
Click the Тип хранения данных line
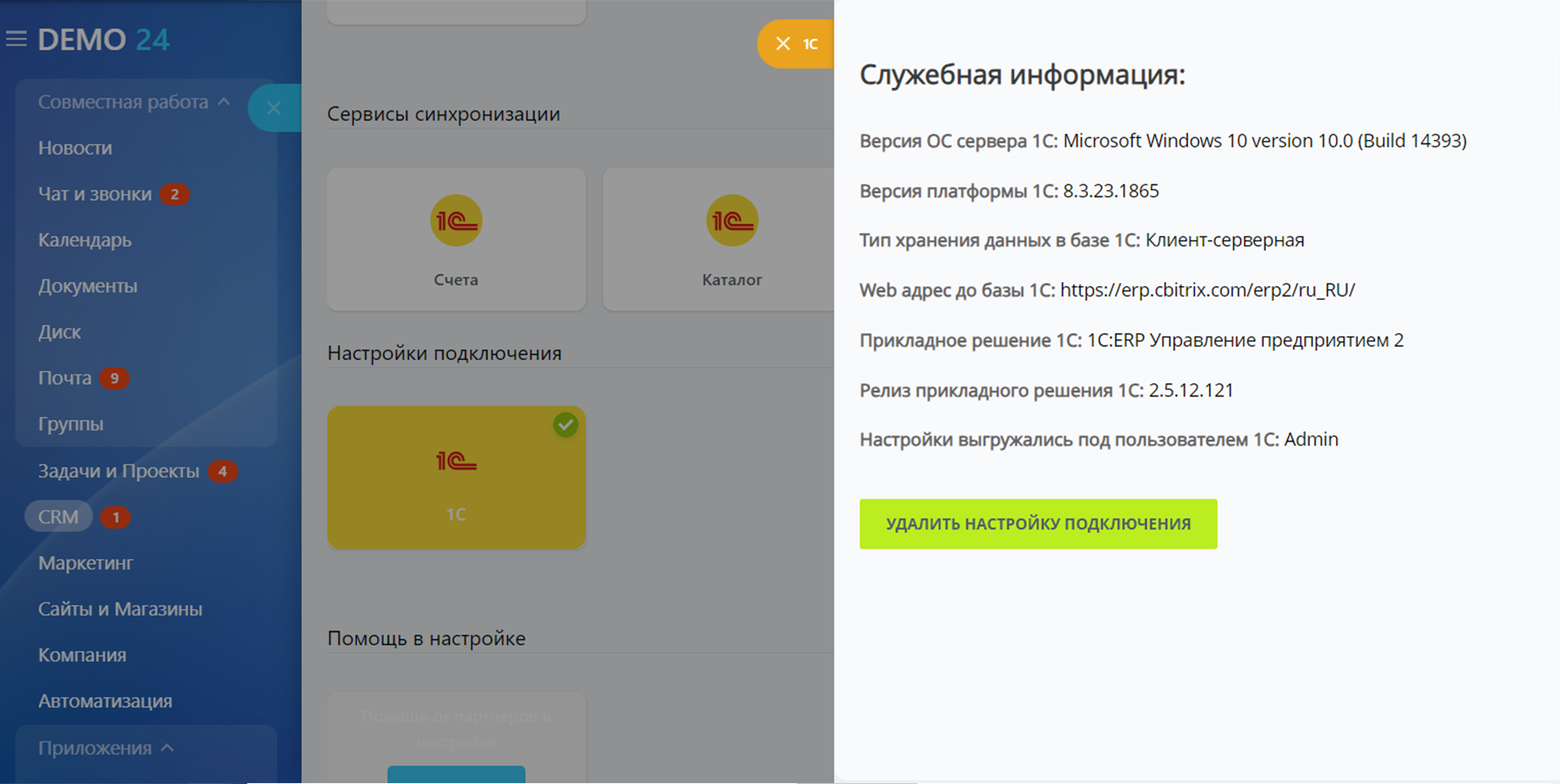tap(1082, 240)
